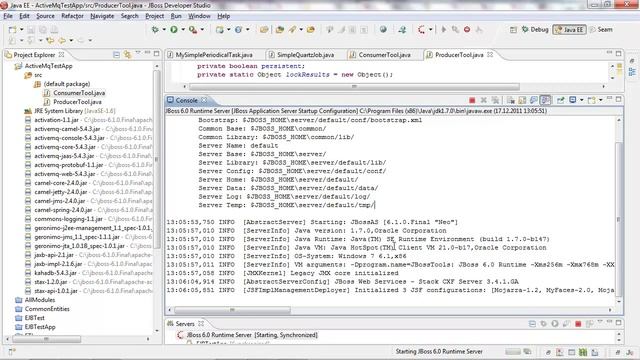The image size is (640, 360).
Task: Terminate process with Console red stop button
Action: click(x=472, y=100)
